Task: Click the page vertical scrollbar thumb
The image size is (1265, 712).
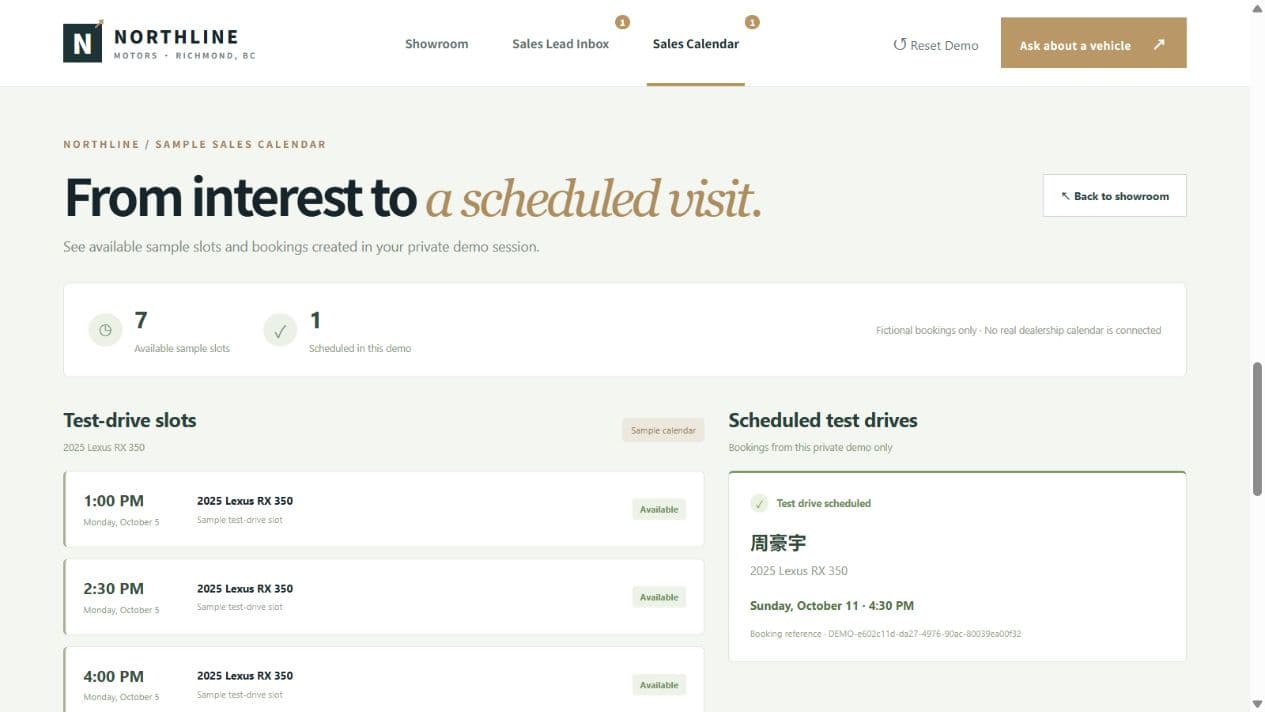Action: click(1257, 428)
